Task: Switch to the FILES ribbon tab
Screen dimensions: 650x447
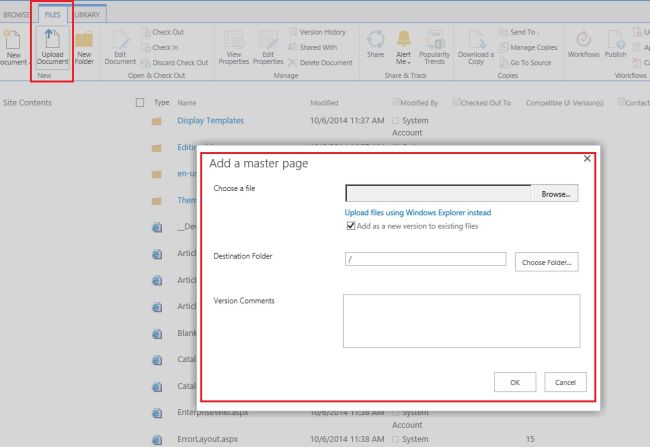Action: pyautogui.click(x=53, y=15)
